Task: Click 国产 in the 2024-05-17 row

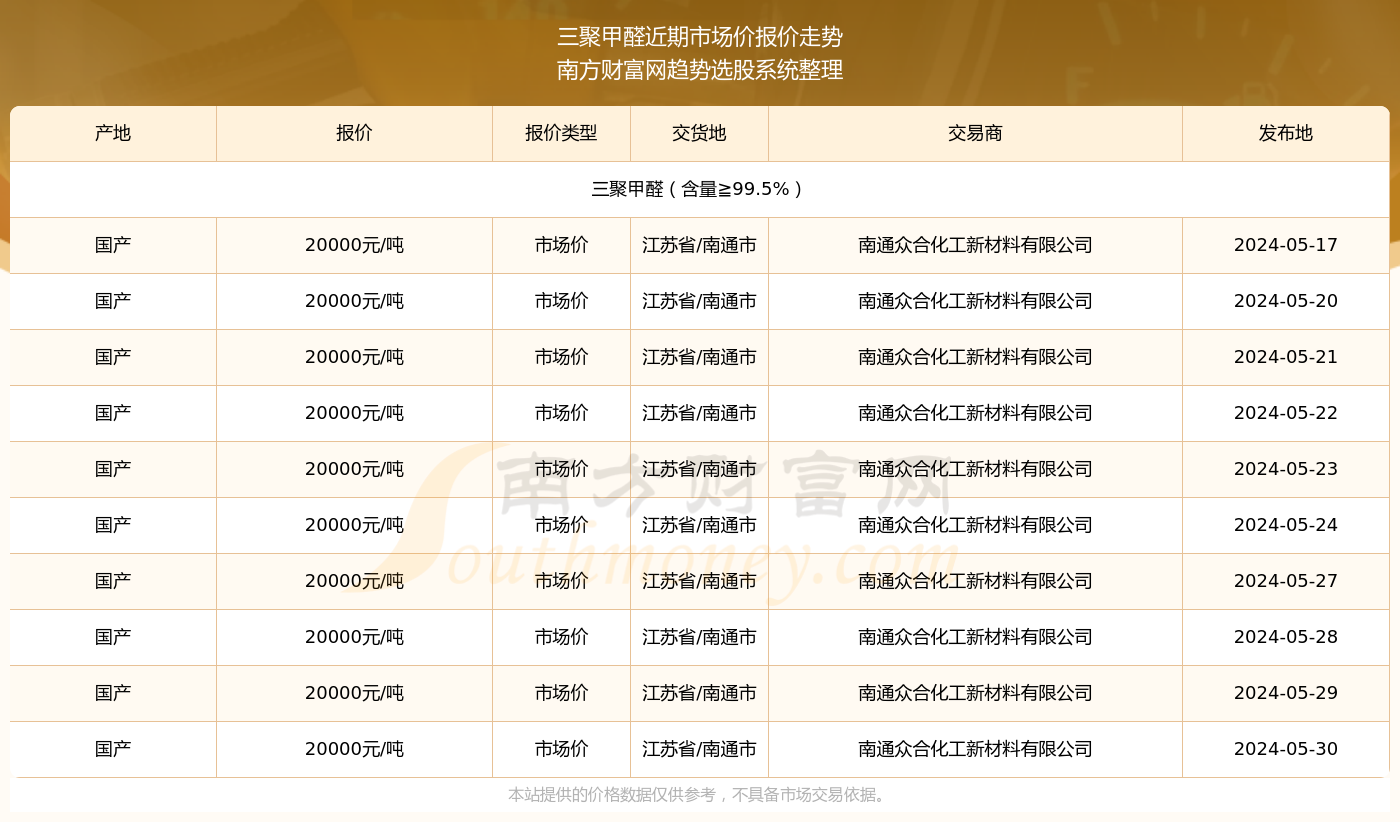Action: click(113, 245)
